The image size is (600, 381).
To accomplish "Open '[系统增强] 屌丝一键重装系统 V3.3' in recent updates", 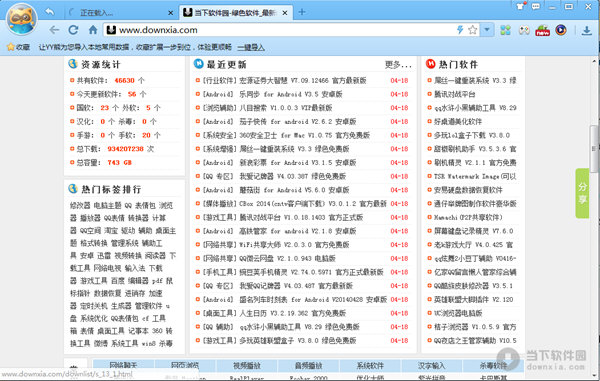I will coord(276,149).
